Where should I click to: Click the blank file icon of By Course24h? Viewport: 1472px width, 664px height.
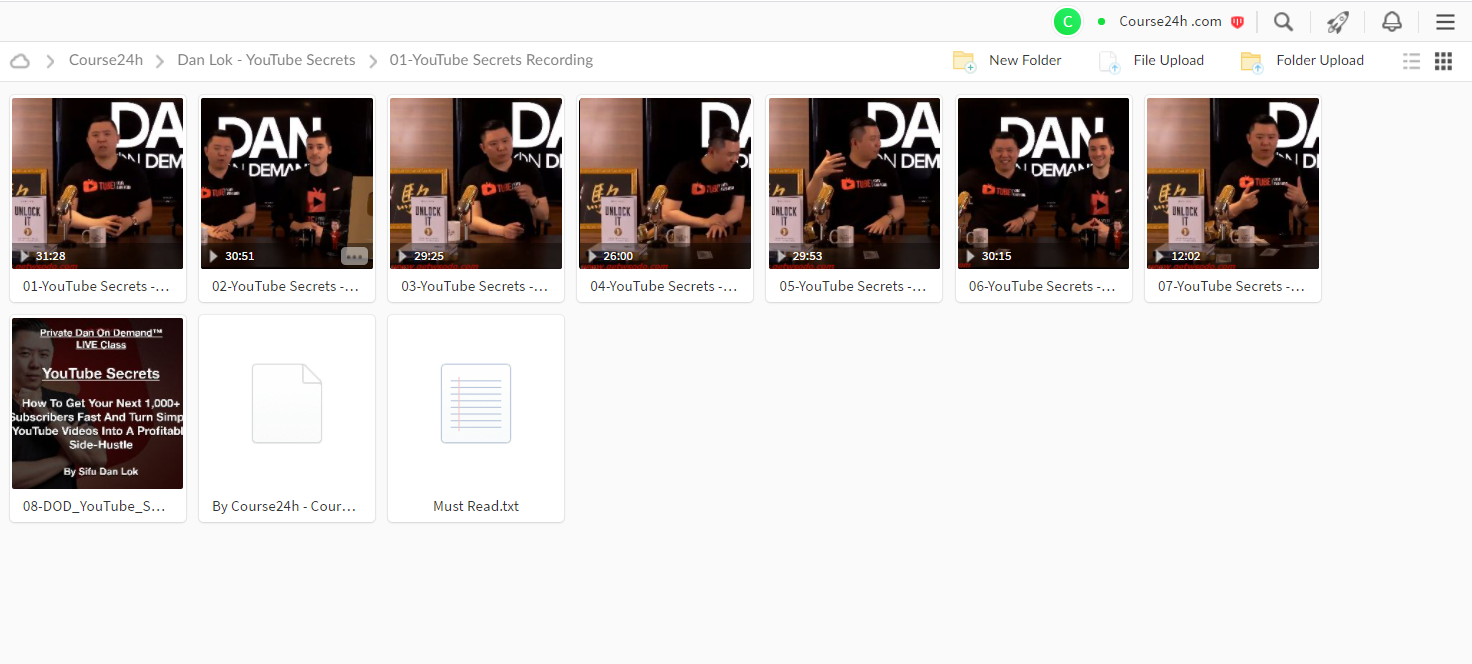pyautogui.click(x=287, y=403)
